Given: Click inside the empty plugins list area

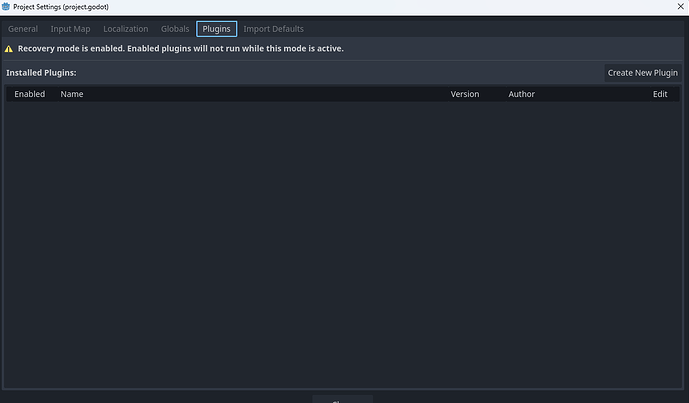Looking at the screenshot, I should point(344,240).
